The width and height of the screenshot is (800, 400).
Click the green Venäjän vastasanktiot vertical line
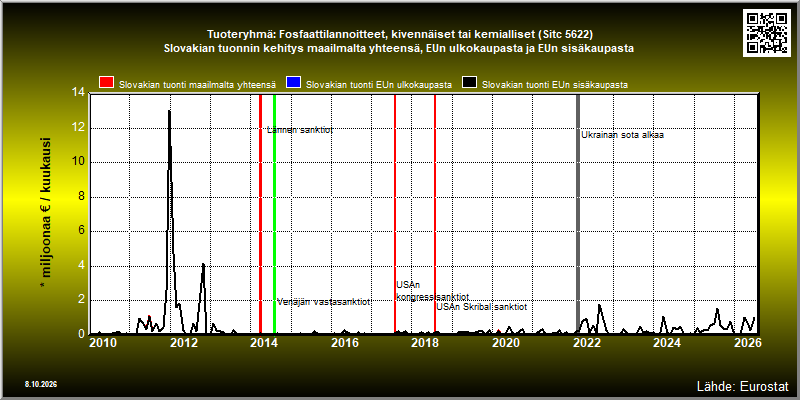pos(274,213)
